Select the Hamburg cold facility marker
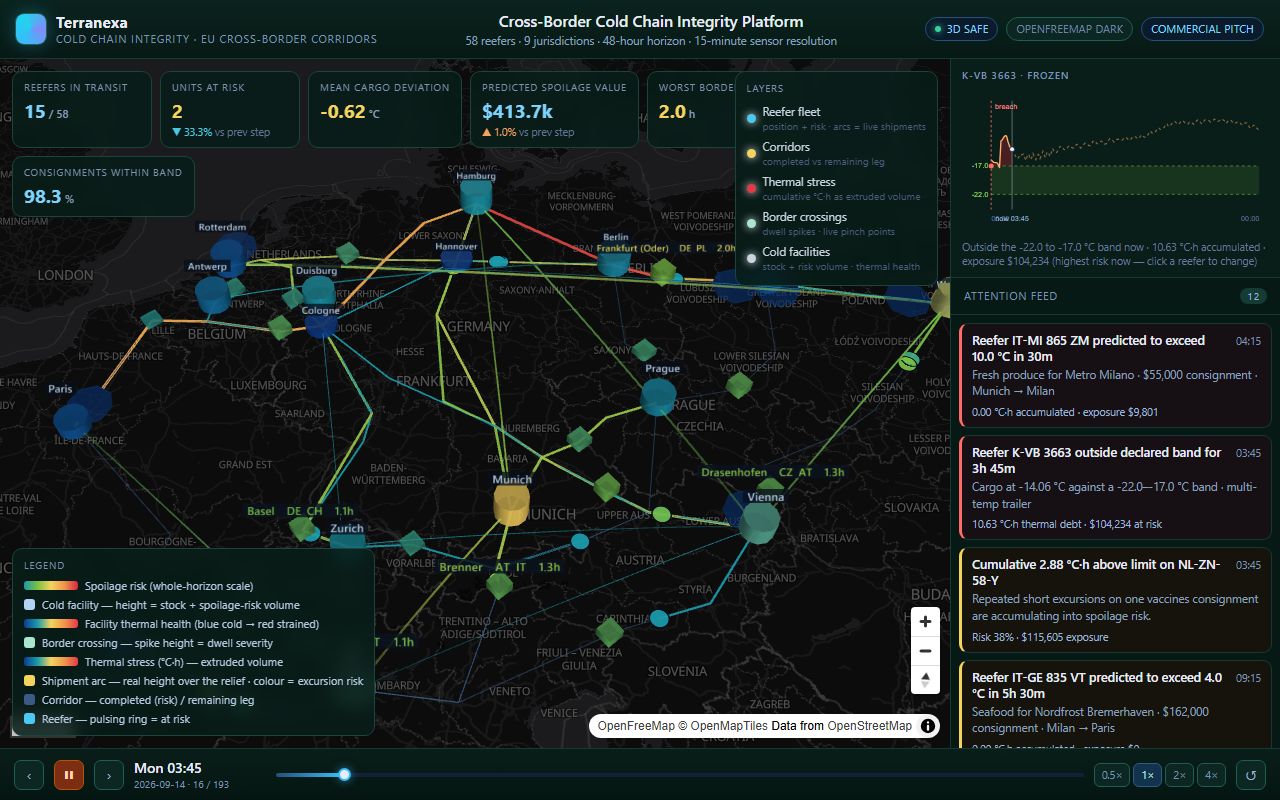This screenshot has width=1280, height=800. click(477, 195)
